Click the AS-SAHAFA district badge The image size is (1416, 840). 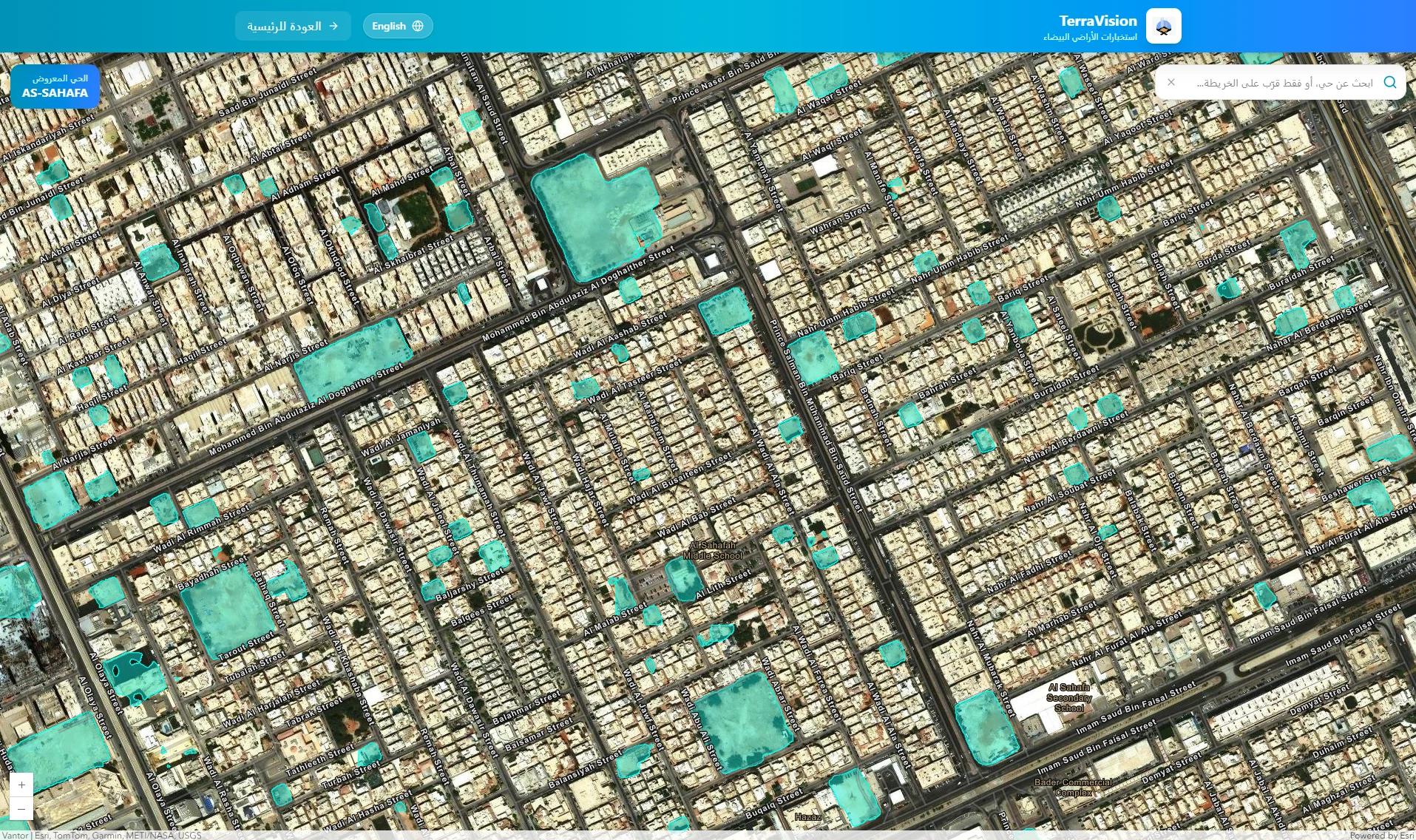tap(55, 87)
